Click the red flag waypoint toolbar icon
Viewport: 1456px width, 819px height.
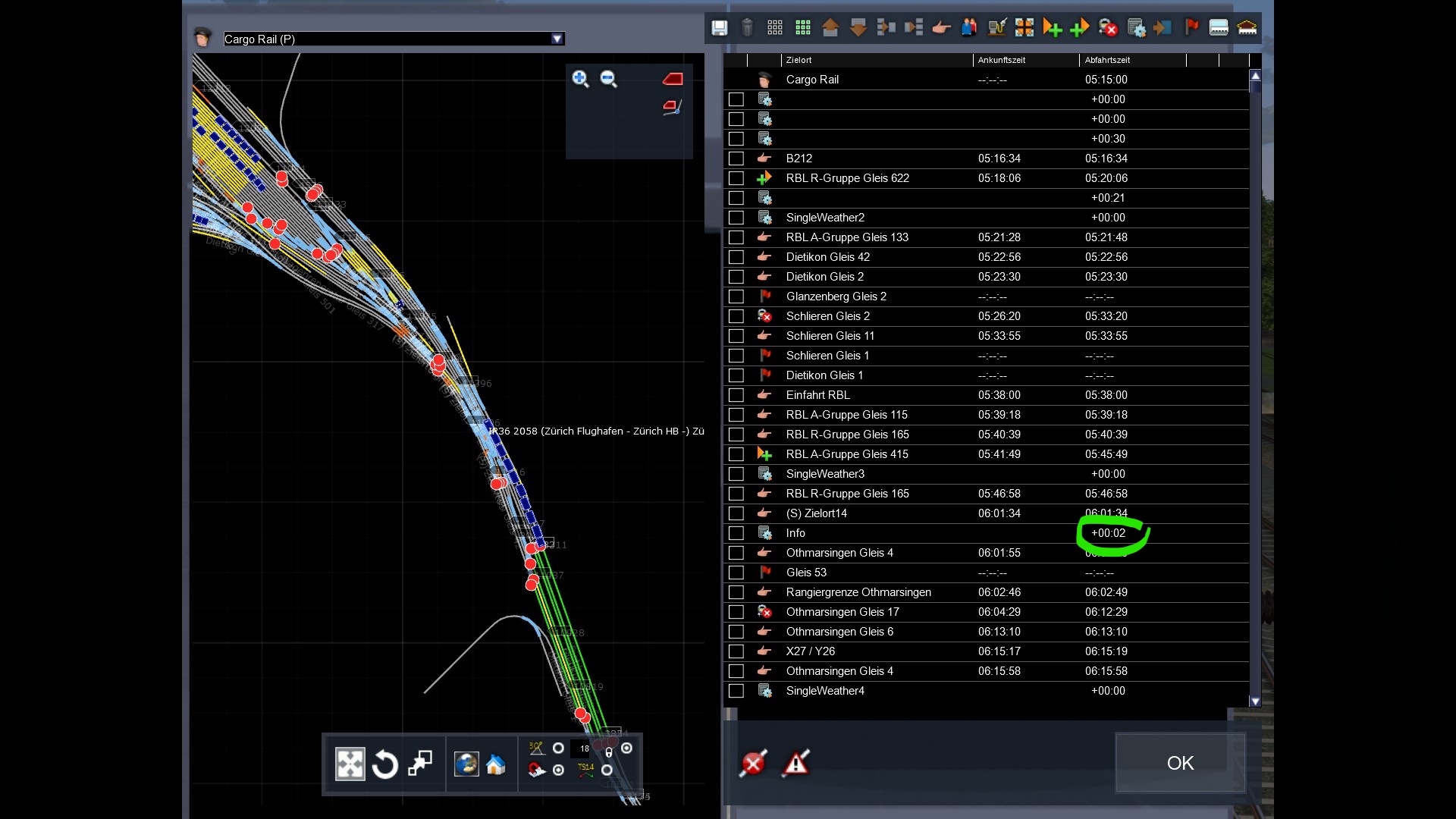(x=1191, y=28)
